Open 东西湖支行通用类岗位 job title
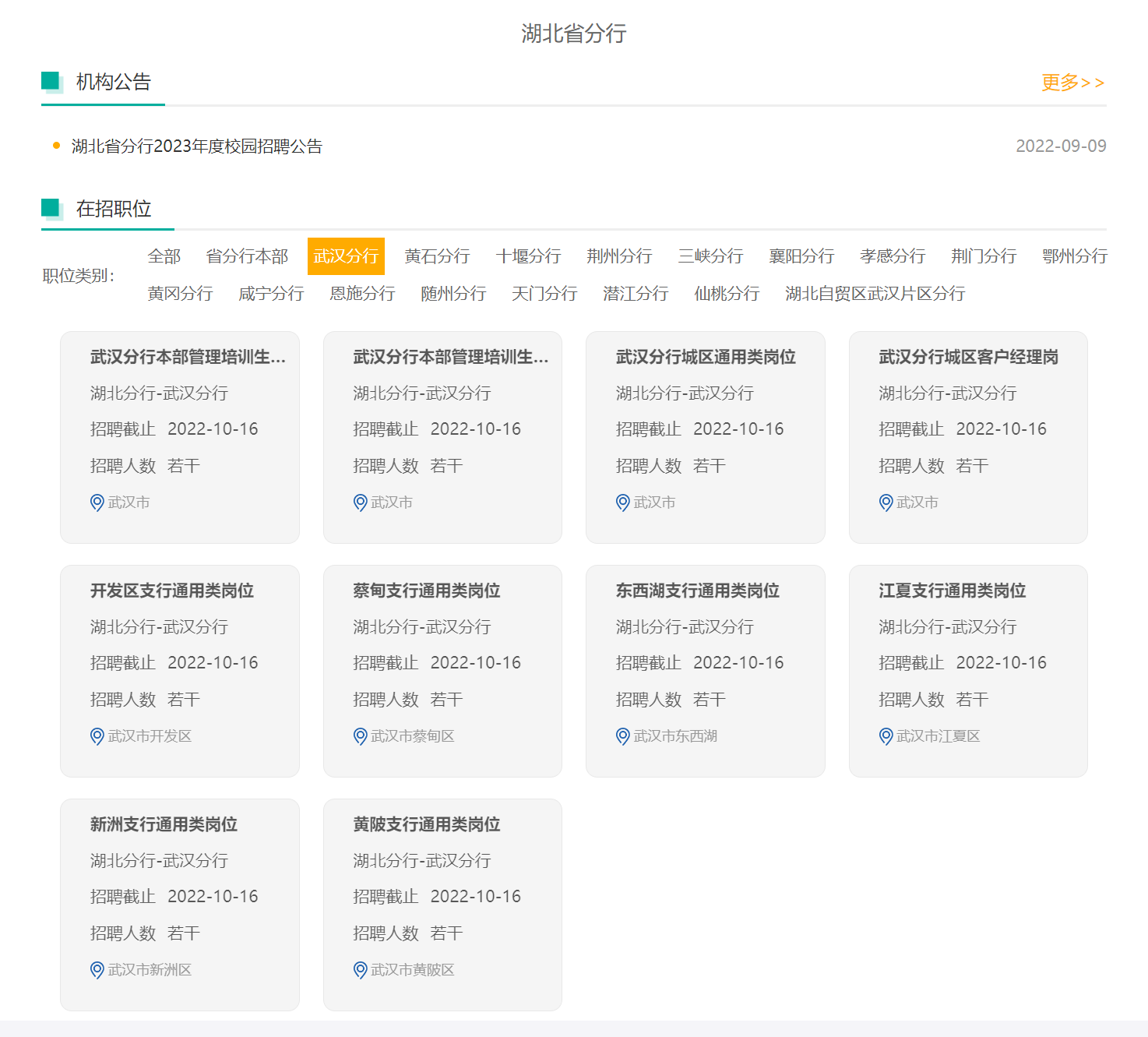The image size is (1148, 1037). coord(698,591)
